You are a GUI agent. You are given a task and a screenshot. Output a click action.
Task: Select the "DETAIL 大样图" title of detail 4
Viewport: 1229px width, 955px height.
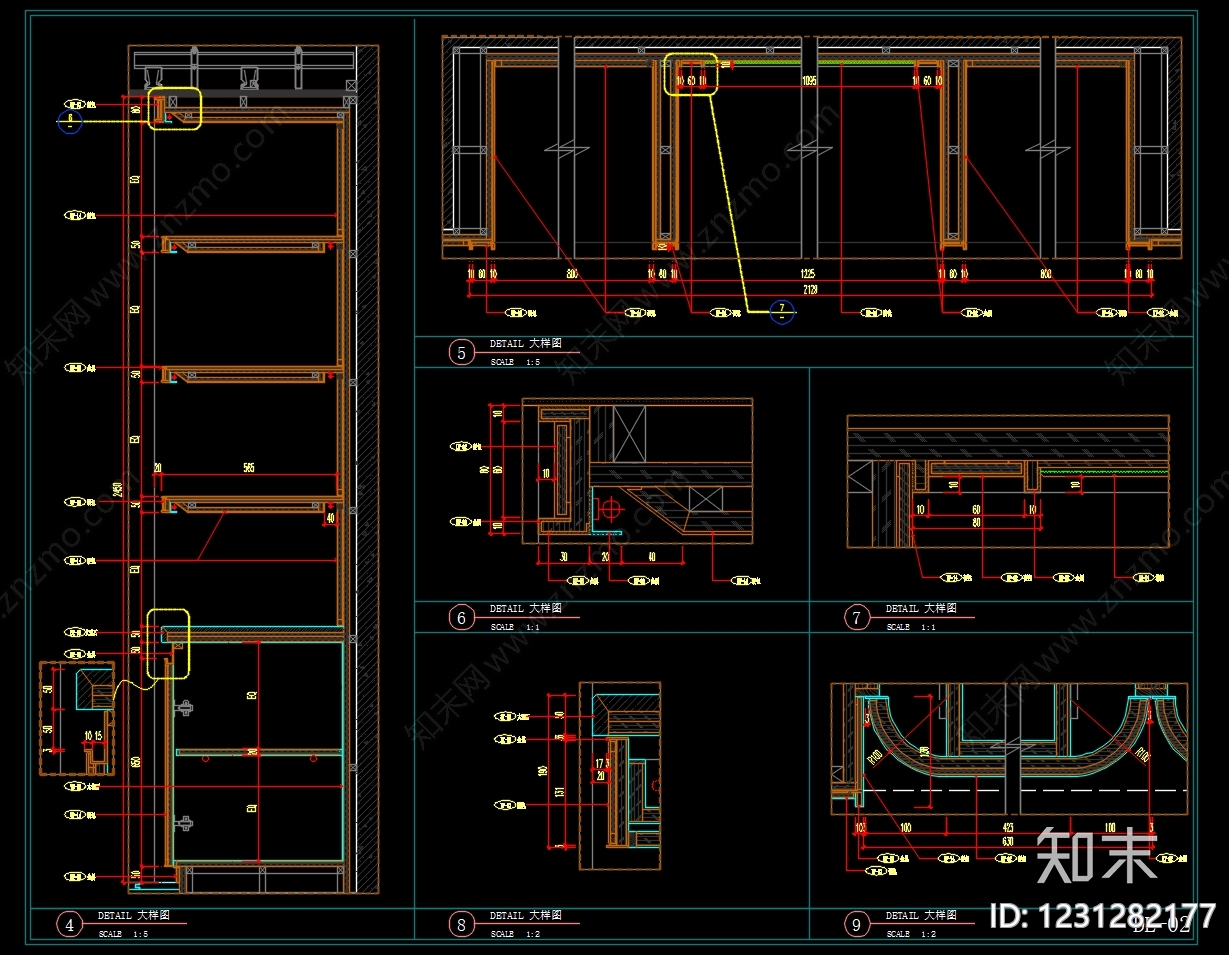pos(133,915)
